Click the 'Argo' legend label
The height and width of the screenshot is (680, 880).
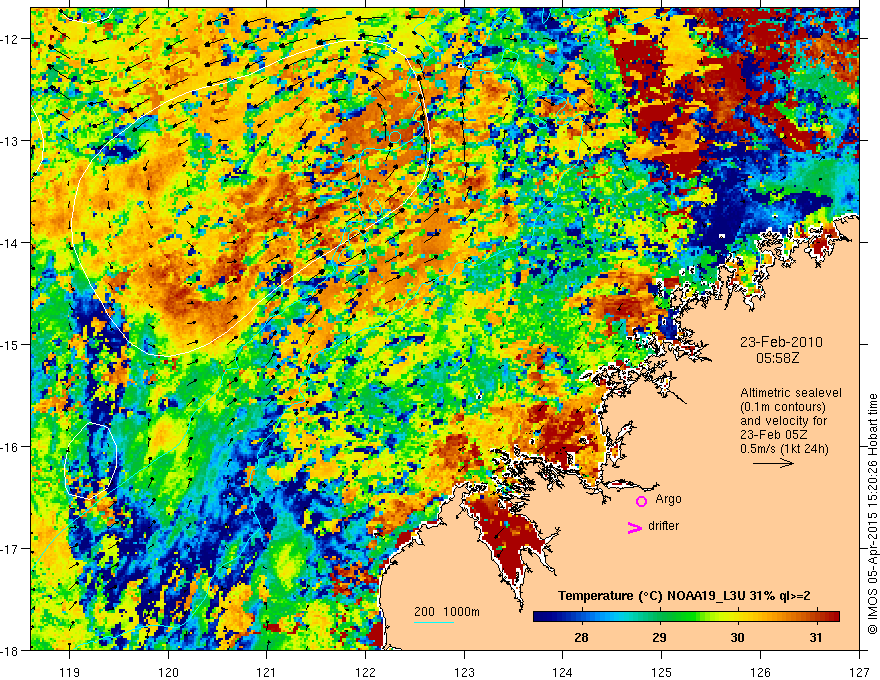point(668,499)
